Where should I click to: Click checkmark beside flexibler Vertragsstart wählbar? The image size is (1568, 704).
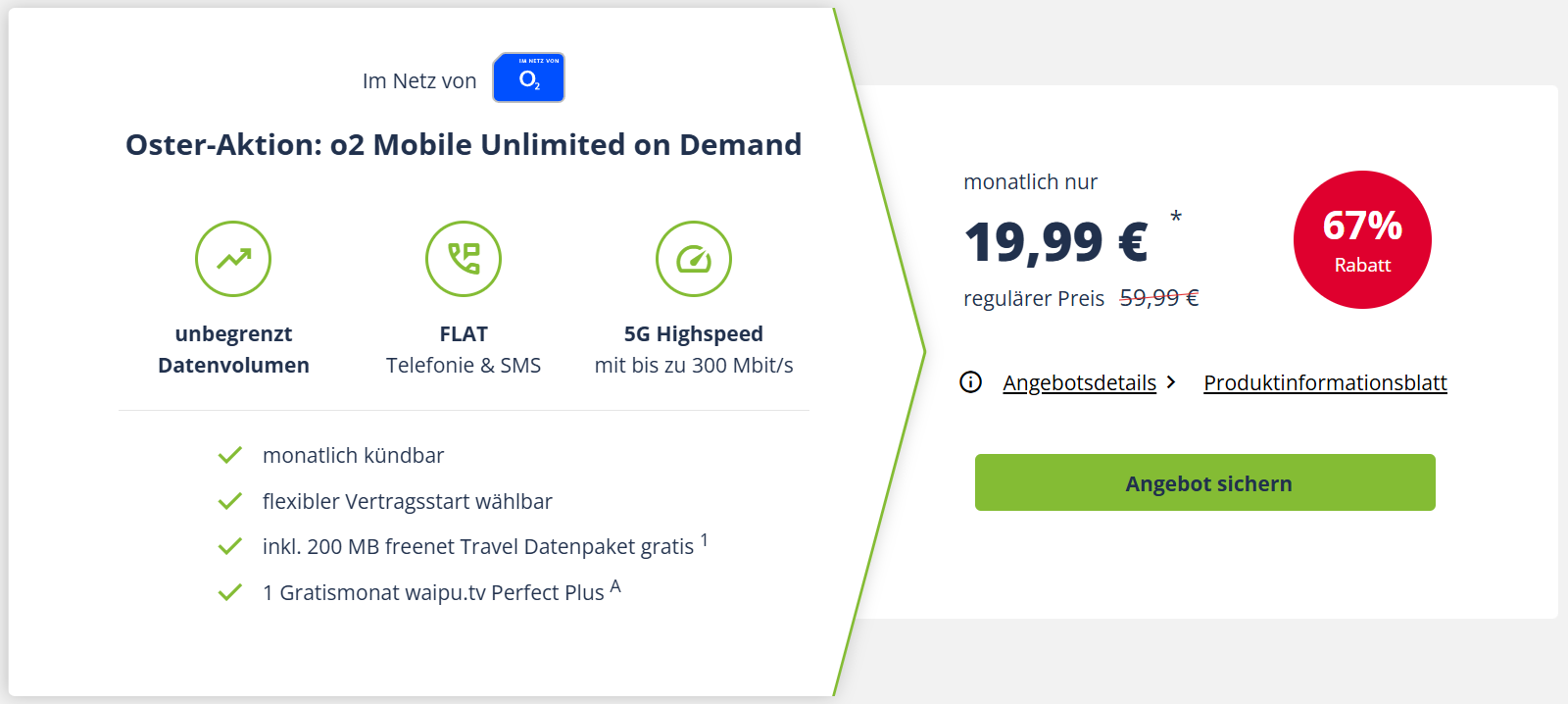[230, 501]
